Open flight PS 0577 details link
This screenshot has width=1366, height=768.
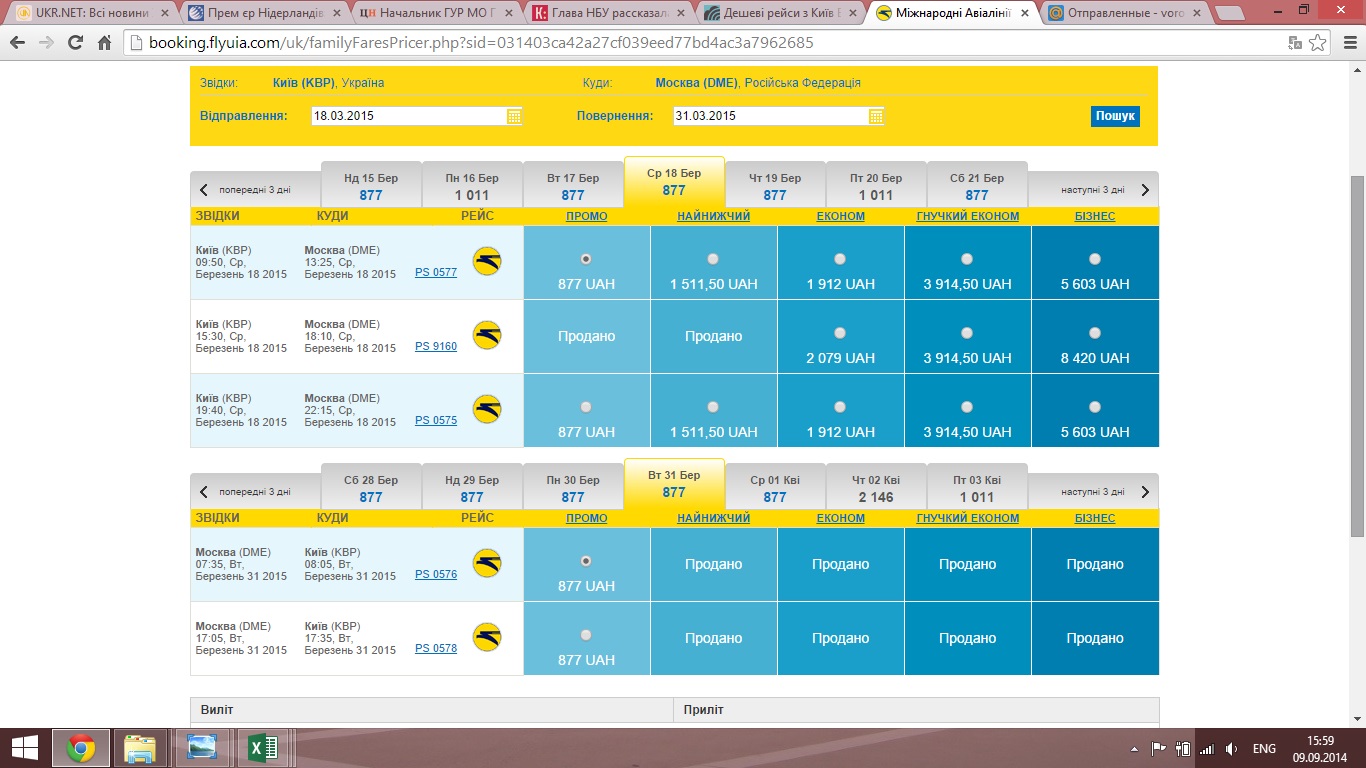pyautogui.click(x=436, y=272)
